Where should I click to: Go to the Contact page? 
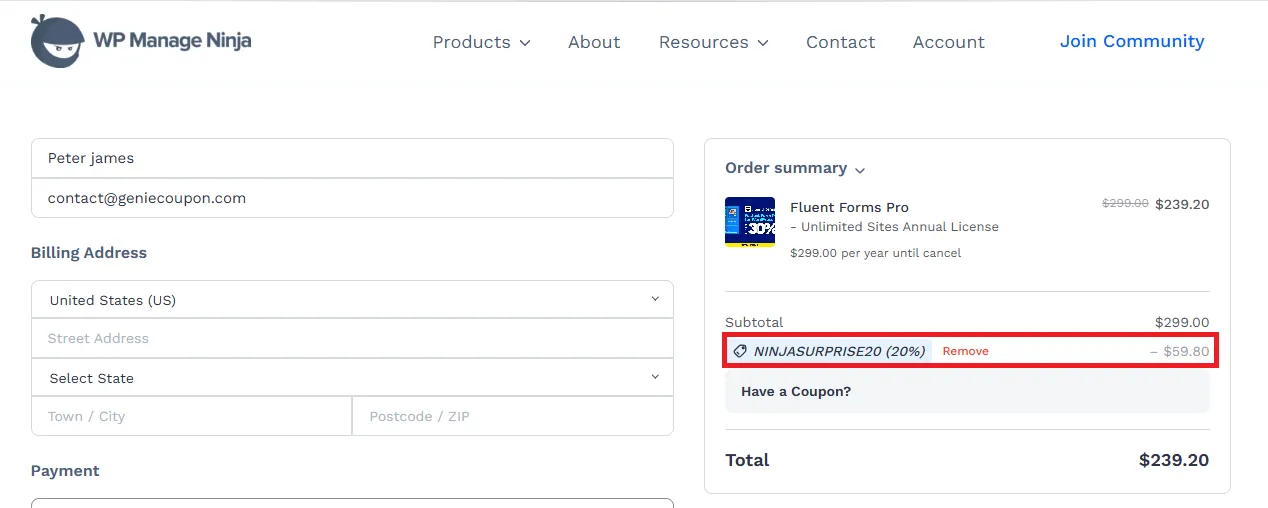(x=840, y=42)
